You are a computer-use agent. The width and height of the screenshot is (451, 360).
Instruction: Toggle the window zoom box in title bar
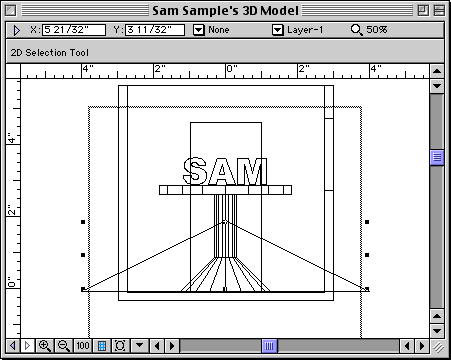coord(423,11)
